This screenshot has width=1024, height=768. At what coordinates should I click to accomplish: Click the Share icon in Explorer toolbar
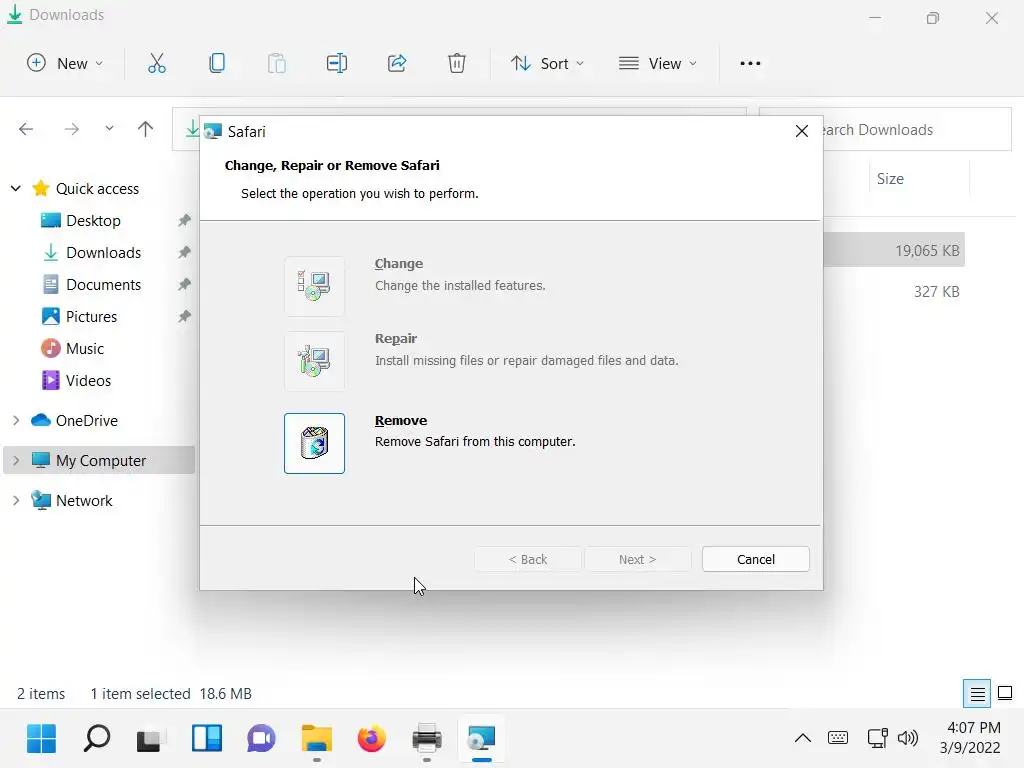tap(397, 63)
